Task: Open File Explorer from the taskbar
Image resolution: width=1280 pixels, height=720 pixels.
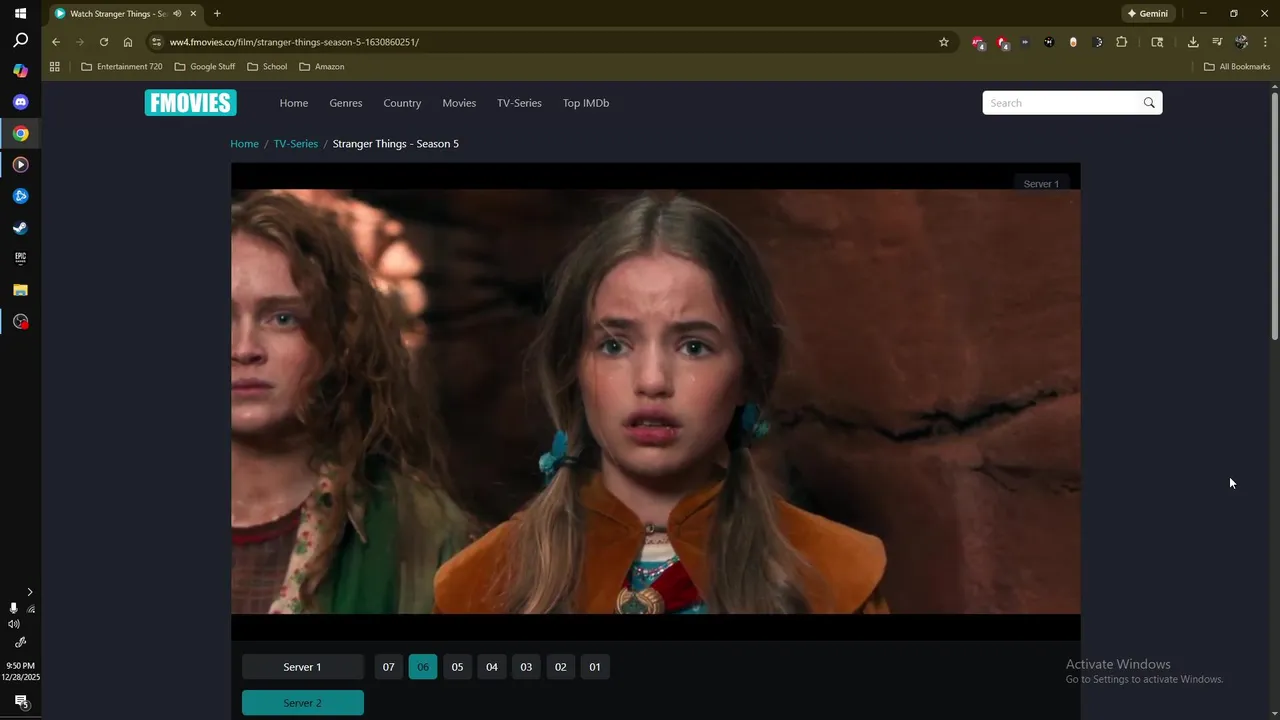Action: (20, 290)
